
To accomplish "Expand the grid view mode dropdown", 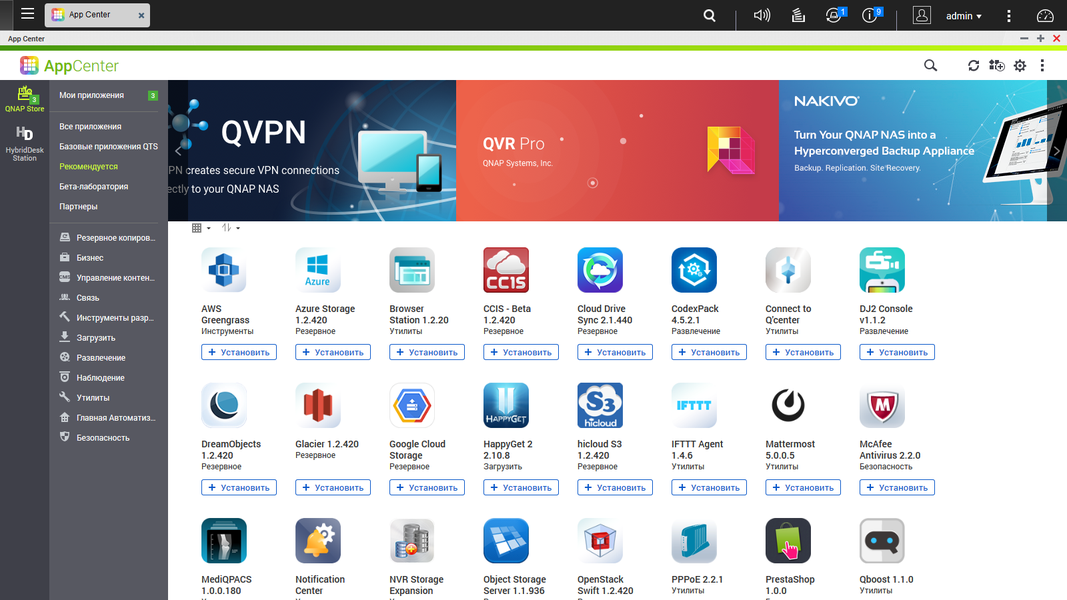I will coord(201,228).
